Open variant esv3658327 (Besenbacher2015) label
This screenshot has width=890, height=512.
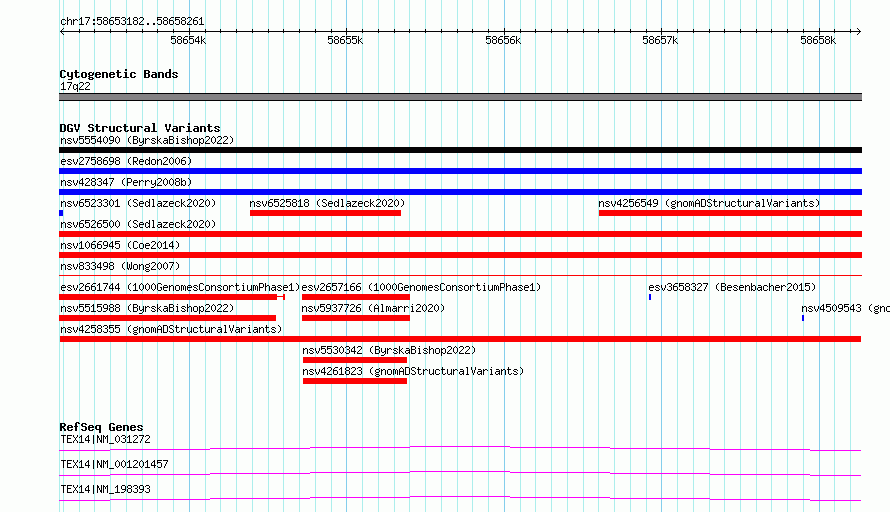[x=732, y=287]
